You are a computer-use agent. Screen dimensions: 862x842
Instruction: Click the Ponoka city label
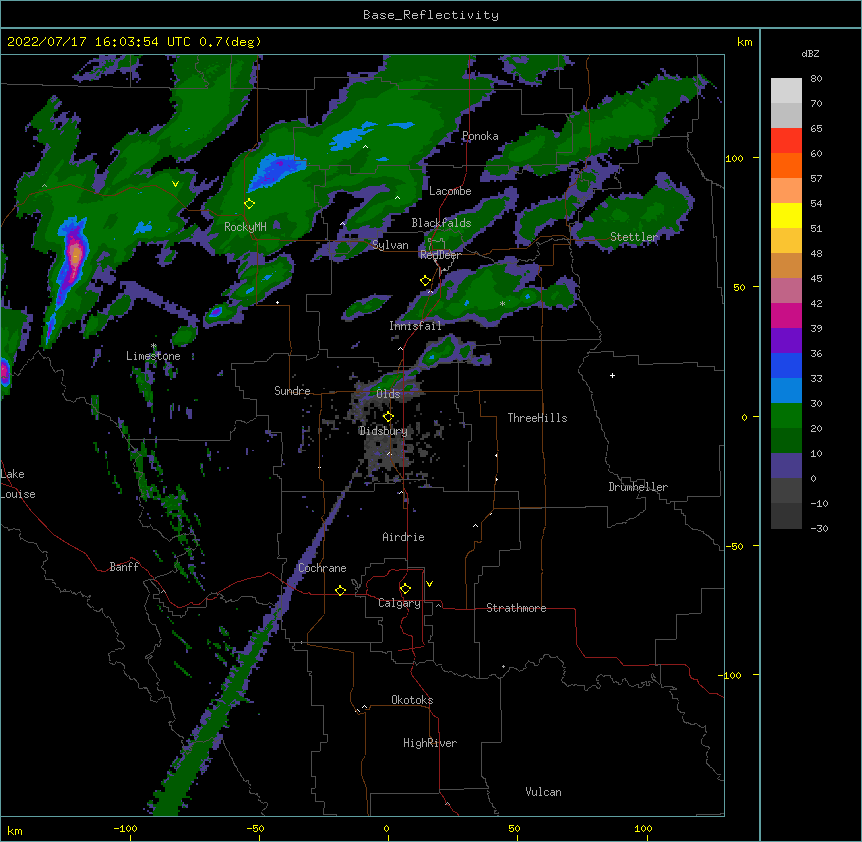pos(480,136)
